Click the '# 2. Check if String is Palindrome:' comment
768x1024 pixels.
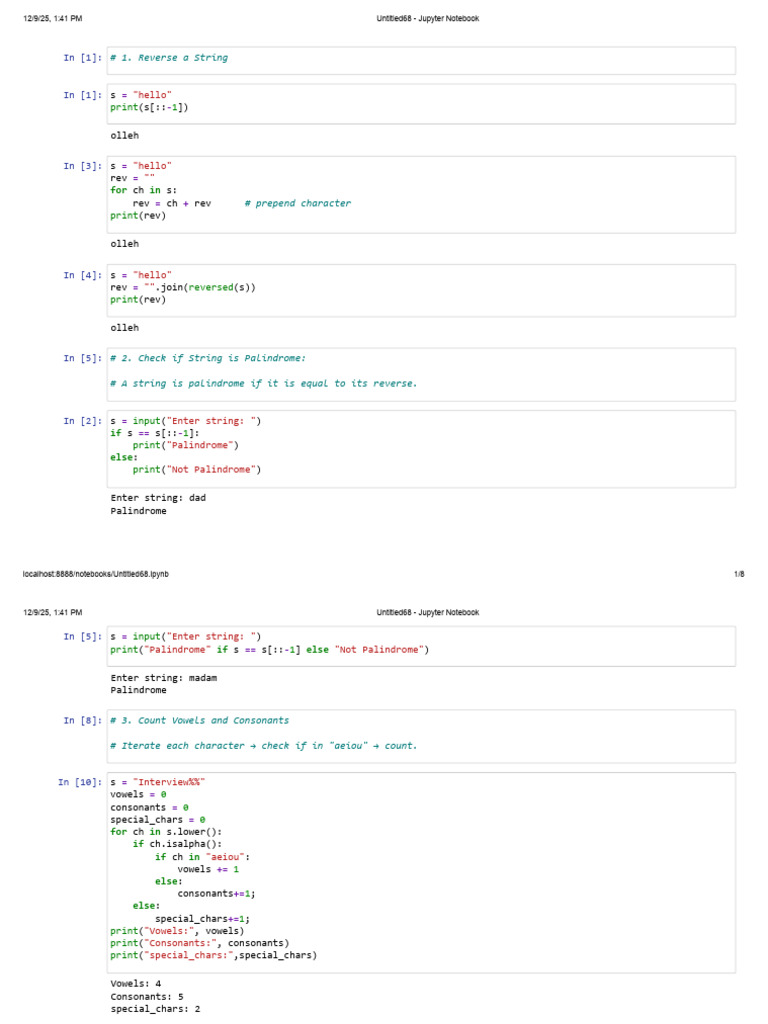pos(208,358)
